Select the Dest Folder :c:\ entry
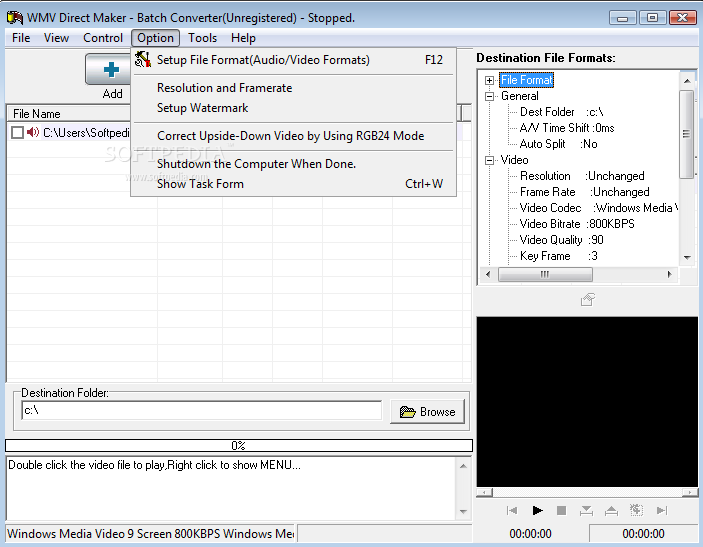Viewport: 703px width, 547px height. 561,112
